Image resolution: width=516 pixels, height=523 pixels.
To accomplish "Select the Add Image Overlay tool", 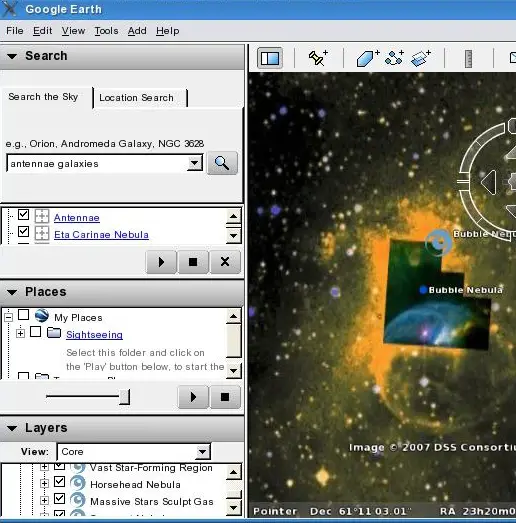I will tap(421, 58).
